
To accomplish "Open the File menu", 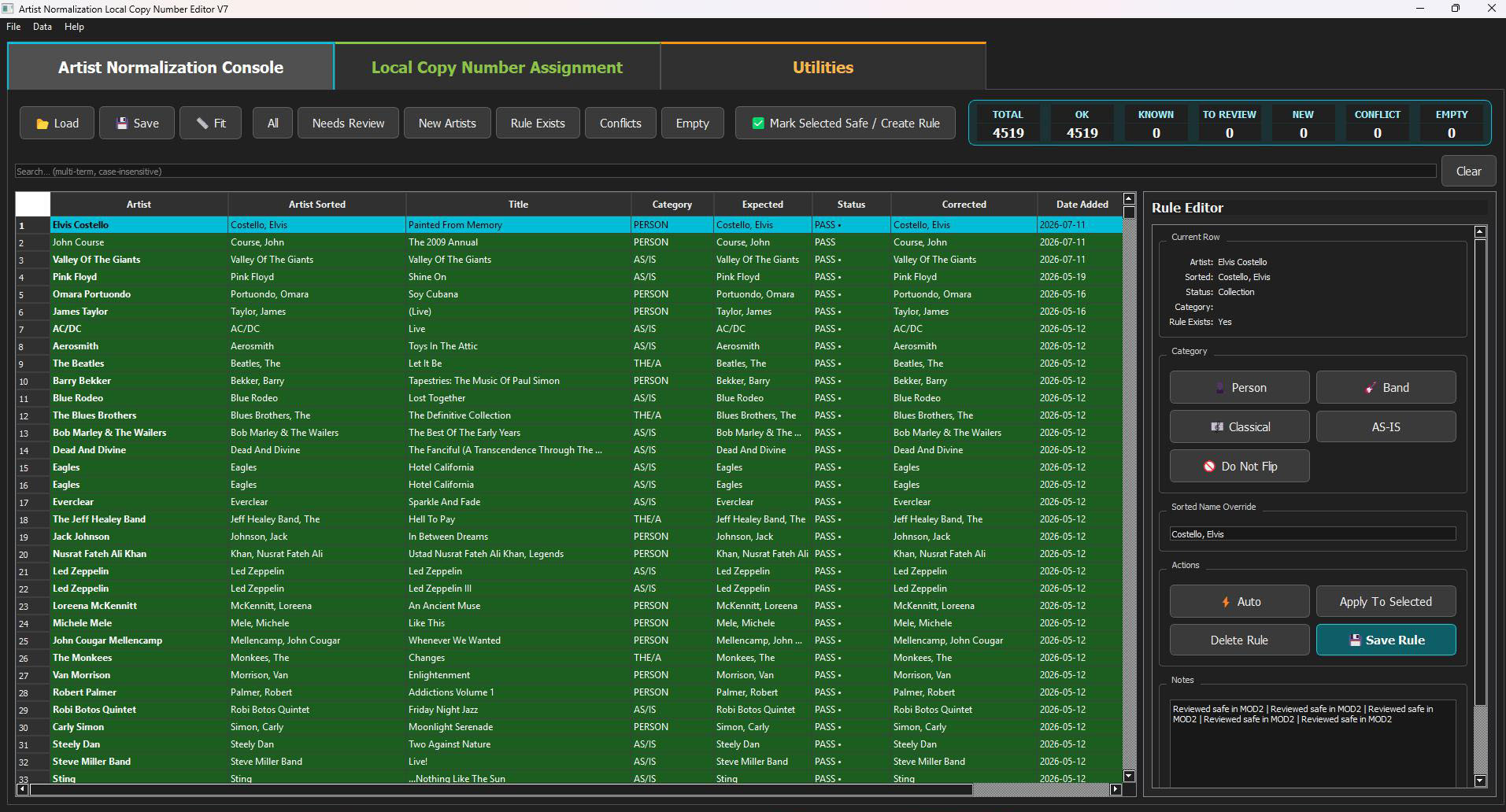I will click(x=13, y=27).
